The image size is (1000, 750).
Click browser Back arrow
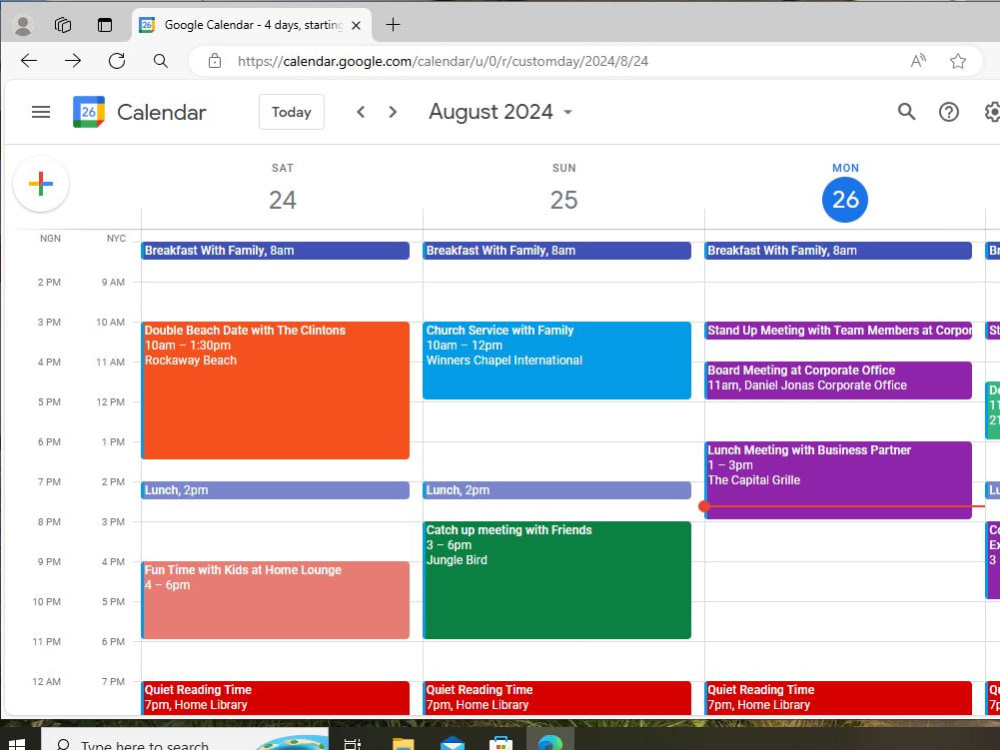coord(29,61)
